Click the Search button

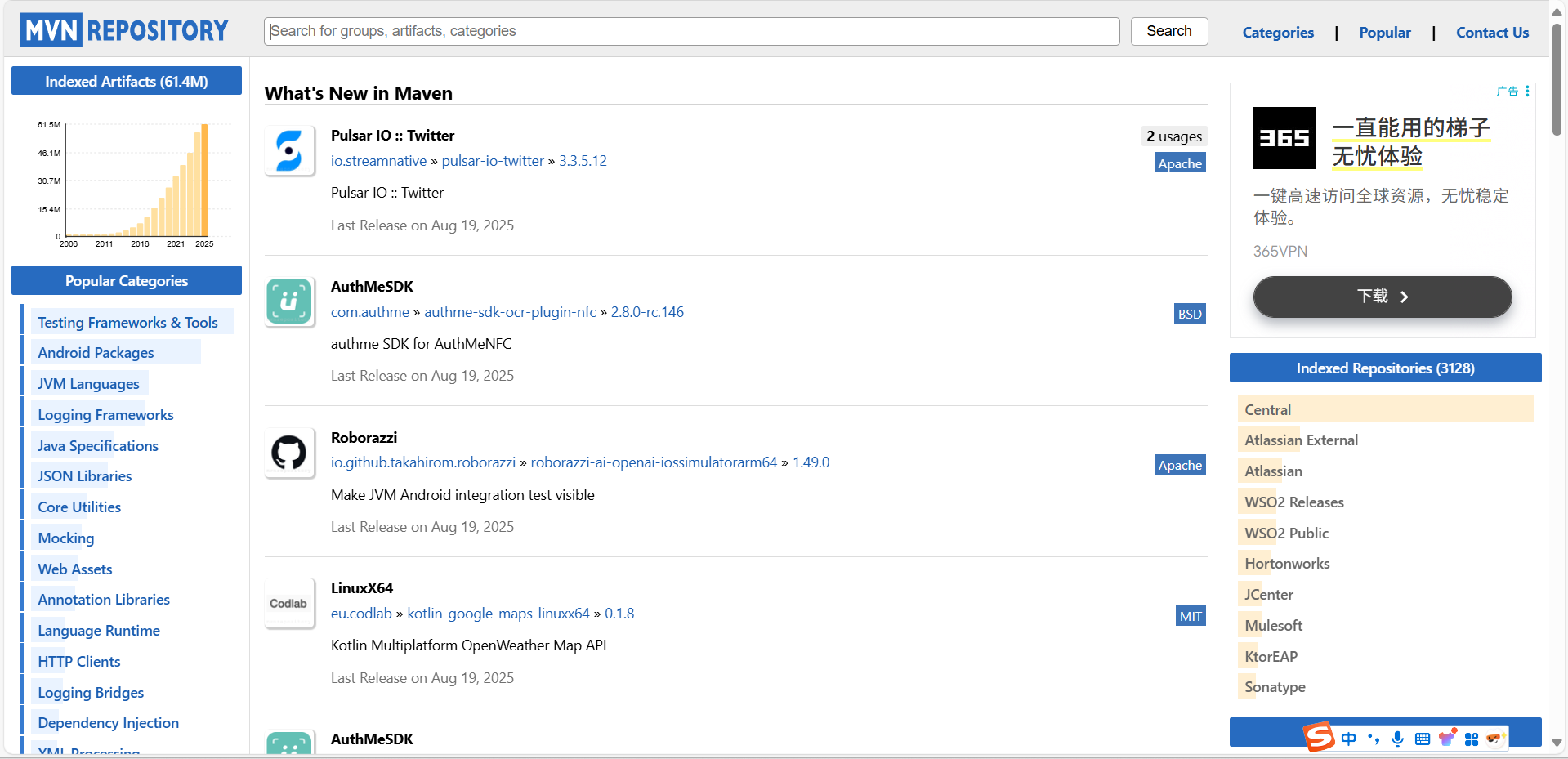point(1169,31)
